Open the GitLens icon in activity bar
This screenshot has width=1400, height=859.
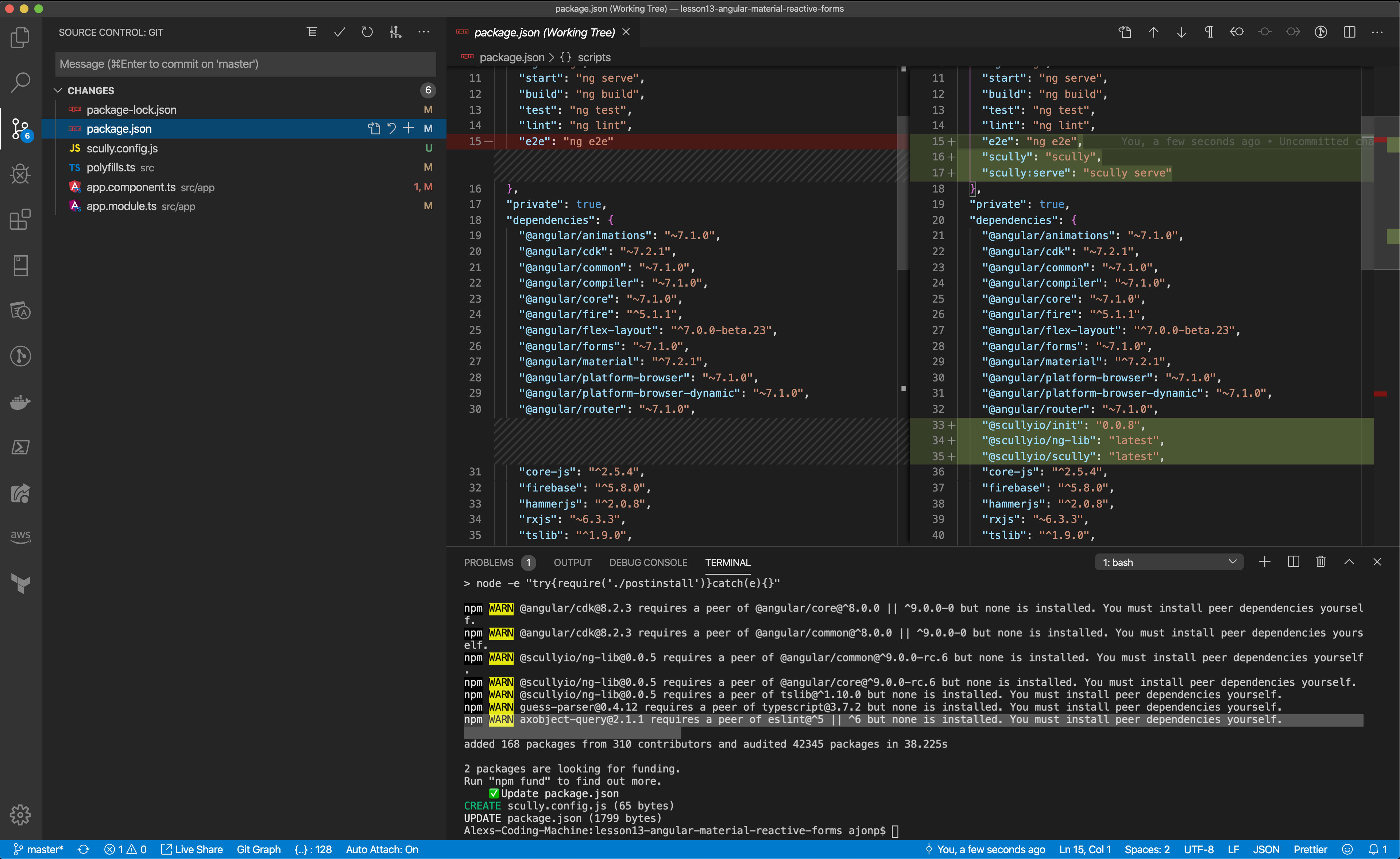20,356
